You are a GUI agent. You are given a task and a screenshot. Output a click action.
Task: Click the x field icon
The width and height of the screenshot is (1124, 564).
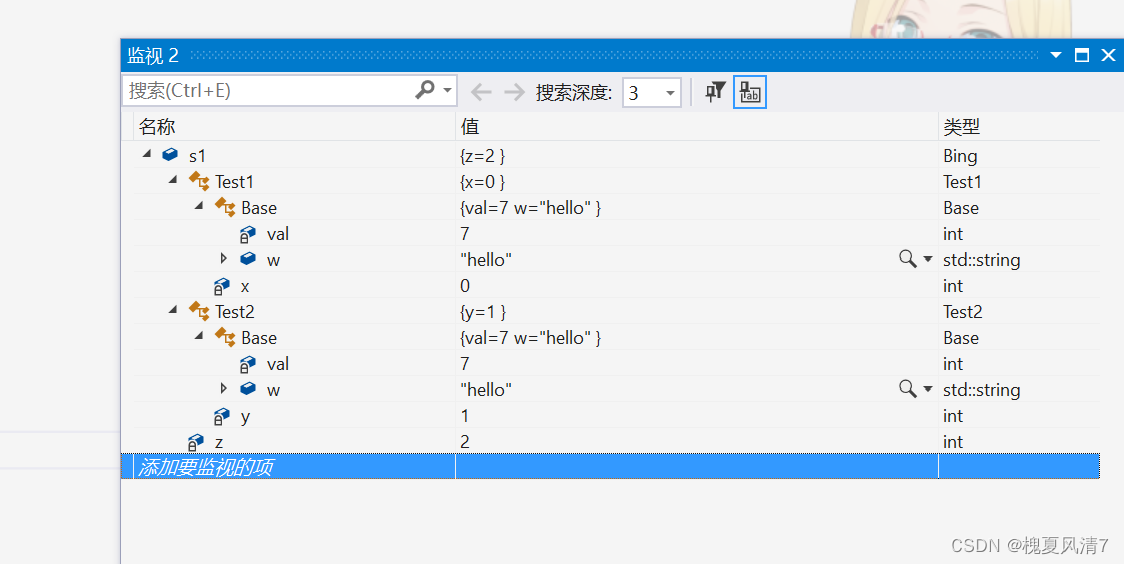222,287
